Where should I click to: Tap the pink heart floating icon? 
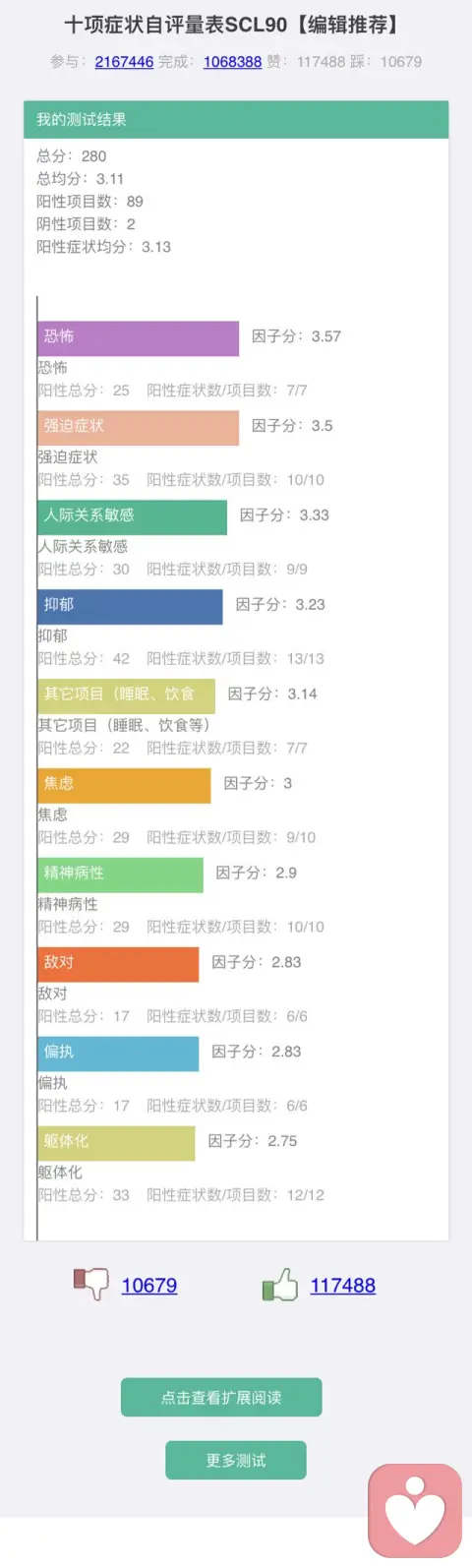click(x=415, y=1511)
